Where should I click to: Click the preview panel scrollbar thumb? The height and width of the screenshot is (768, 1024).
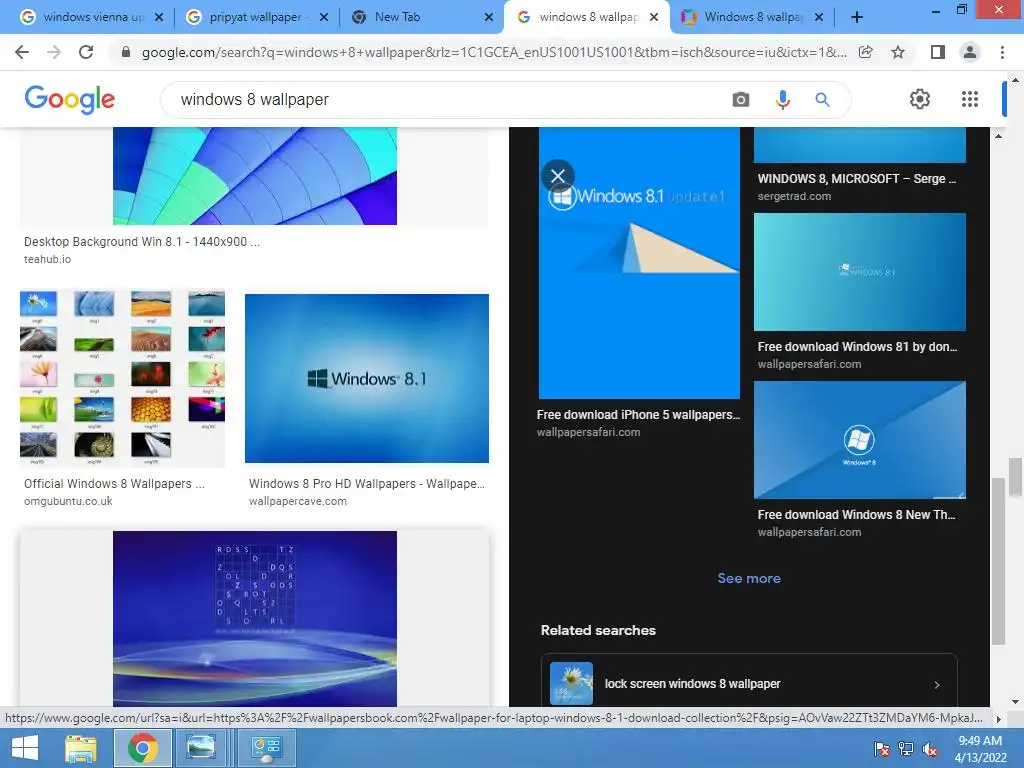tap(997, 562)
